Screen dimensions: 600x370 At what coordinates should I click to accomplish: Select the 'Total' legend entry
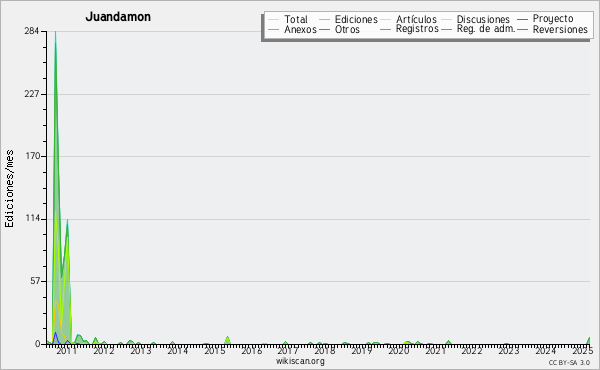(x=296, y=19)
